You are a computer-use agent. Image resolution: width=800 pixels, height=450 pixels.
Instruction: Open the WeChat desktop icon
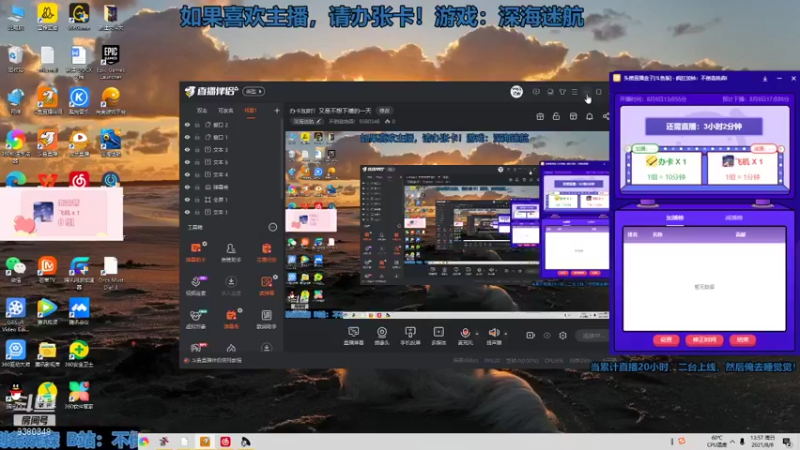point(16,268)
